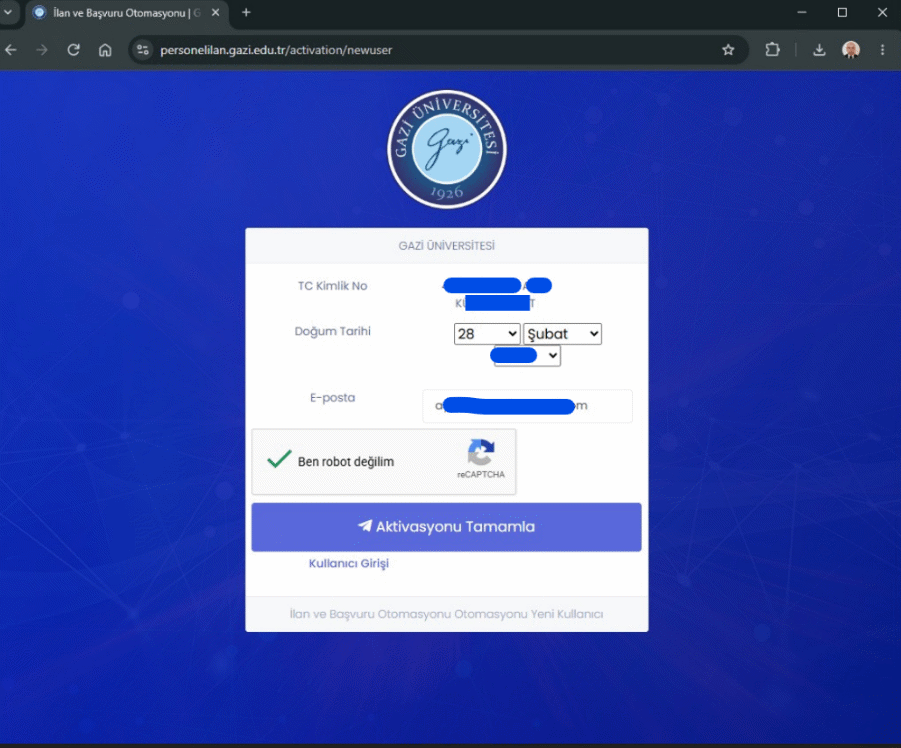Open the birth year dropdown
Image resolution: width=901 pixels, height=748 pixels.
coord(527,356)
